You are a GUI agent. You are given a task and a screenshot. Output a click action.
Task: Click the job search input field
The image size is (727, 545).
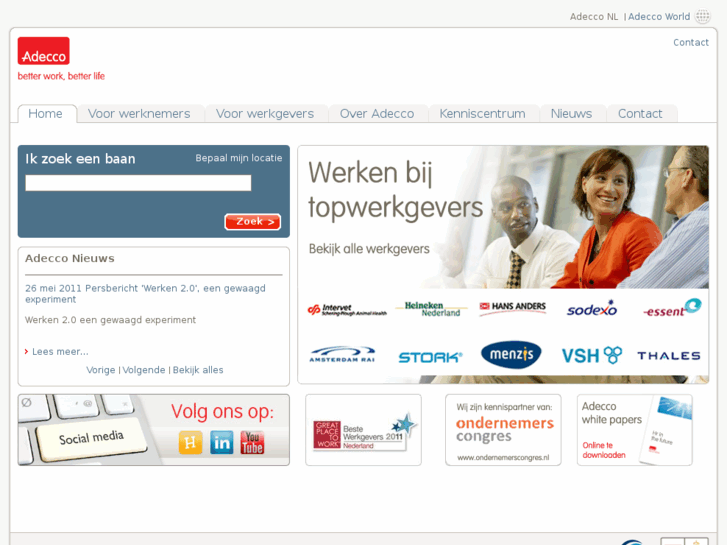(138, 183)
